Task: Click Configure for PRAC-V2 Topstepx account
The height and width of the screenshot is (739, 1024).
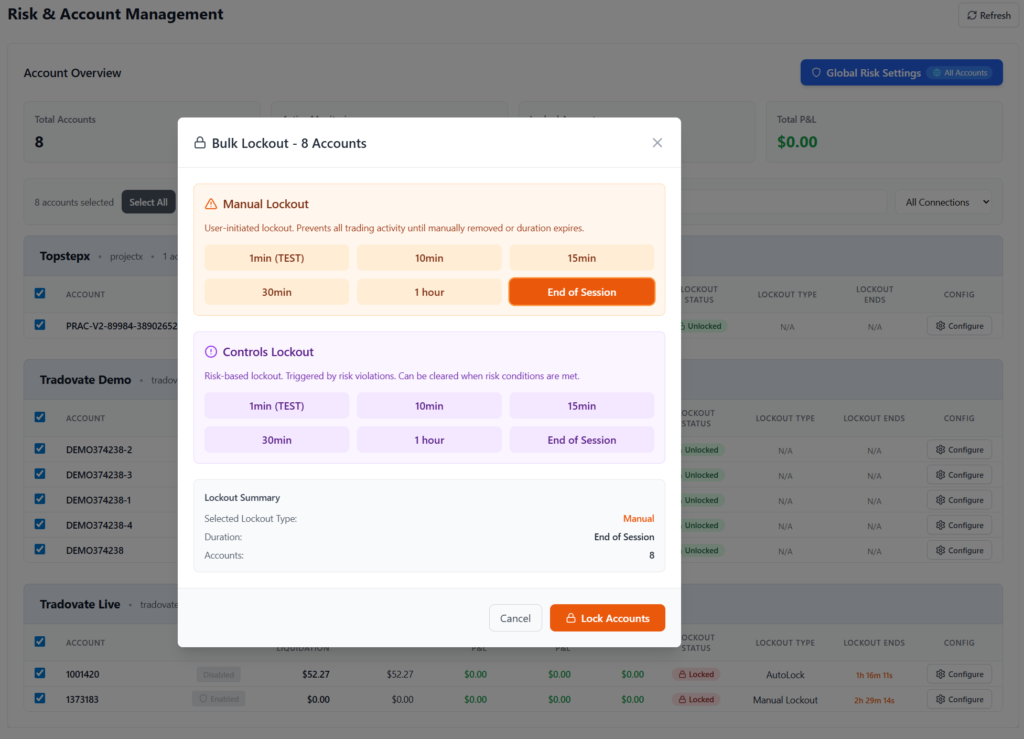Action: 959,326
